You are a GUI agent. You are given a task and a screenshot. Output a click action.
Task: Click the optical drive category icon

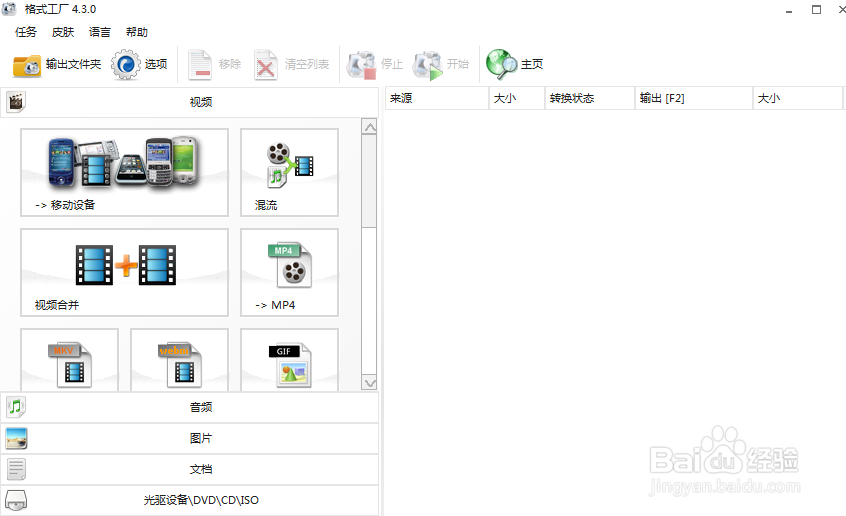(16, 500)
